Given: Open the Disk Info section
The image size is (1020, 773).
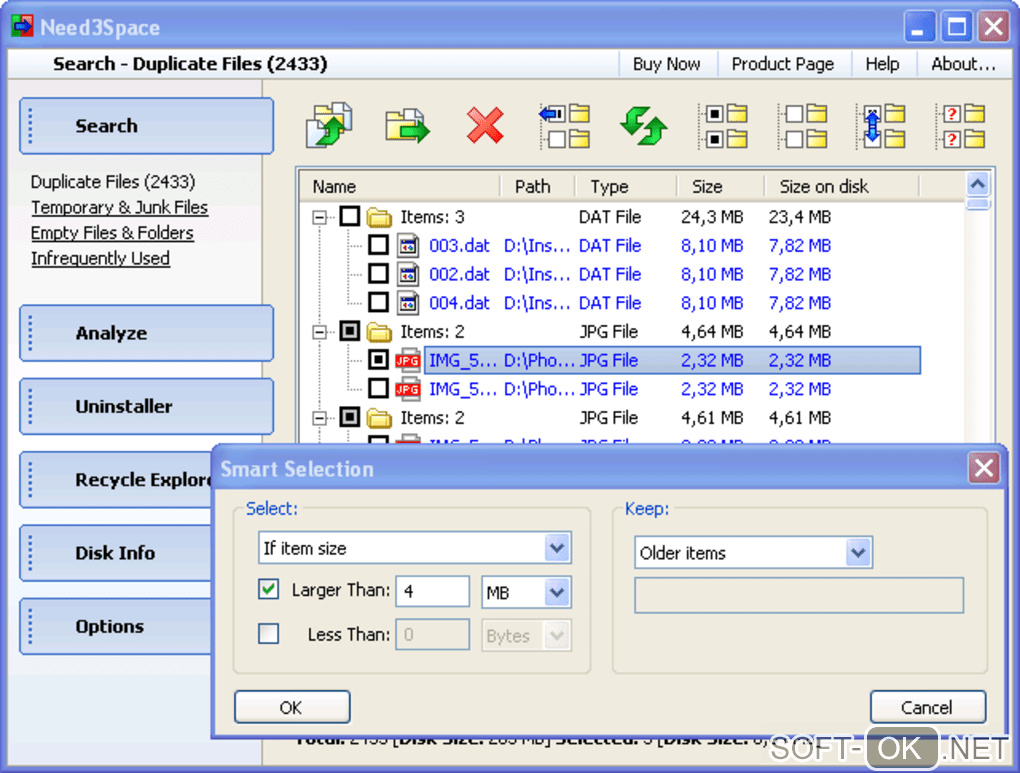Looking at the screenshot, I should click(x=116, y=553).
